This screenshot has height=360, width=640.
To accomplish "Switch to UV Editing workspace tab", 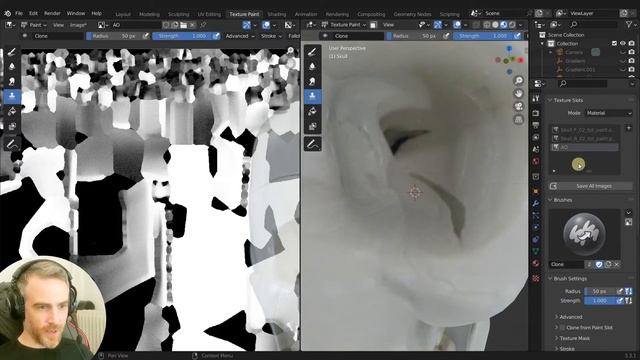I will pyautogui.click(x=209, y=14).
